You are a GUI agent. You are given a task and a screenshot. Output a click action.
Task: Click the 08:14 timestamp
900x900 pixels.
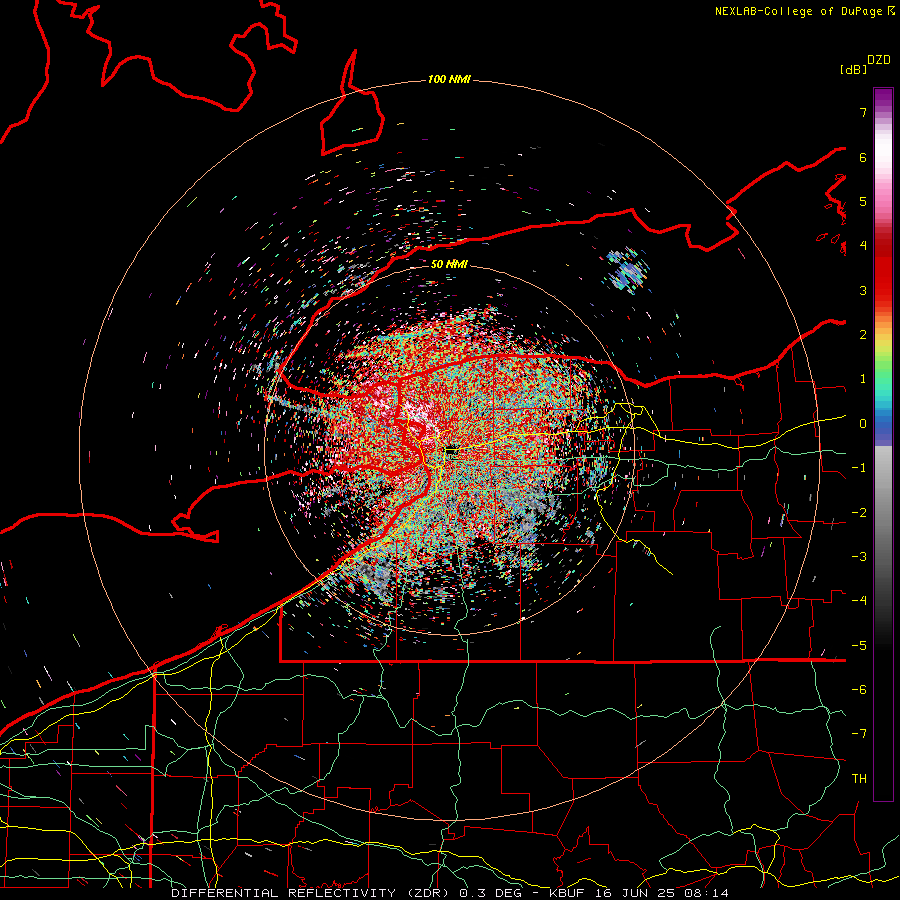click(x=707, y=893)
